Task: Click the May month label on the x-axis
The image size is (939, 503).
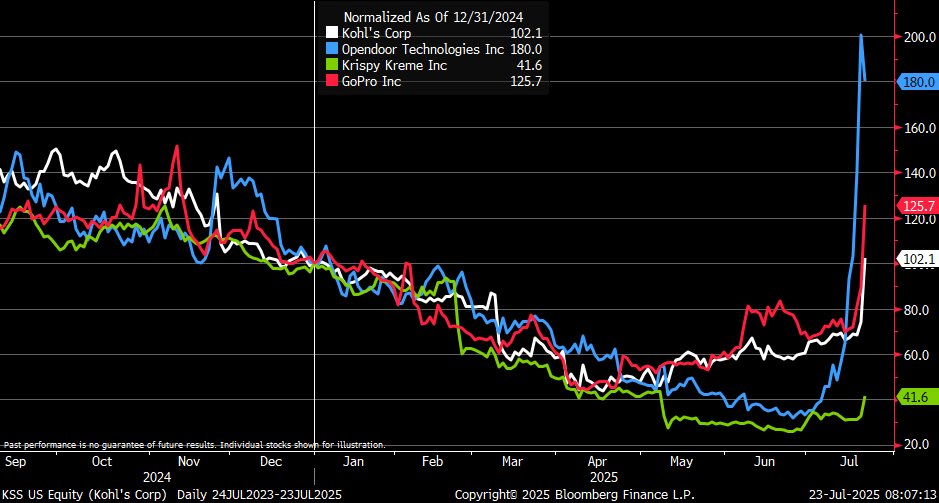Action: (x=681, y=462)
